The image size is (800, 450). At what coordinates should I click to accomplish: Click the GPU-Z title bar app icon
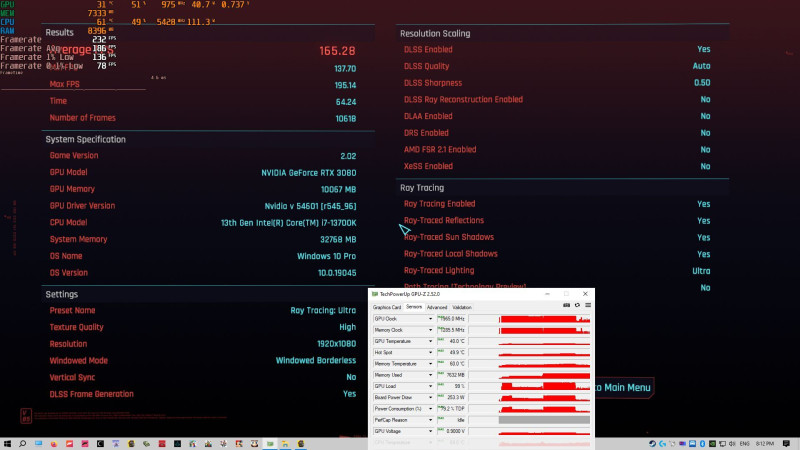coord(375,294)
